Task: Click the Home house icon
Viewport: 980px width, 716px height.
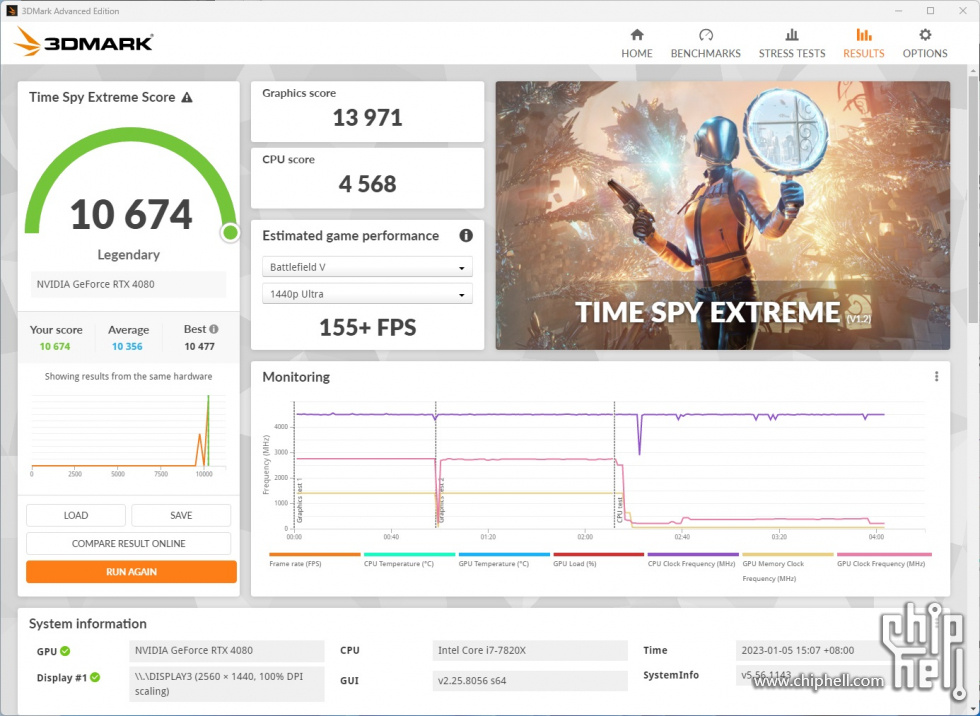Action: 637,34
